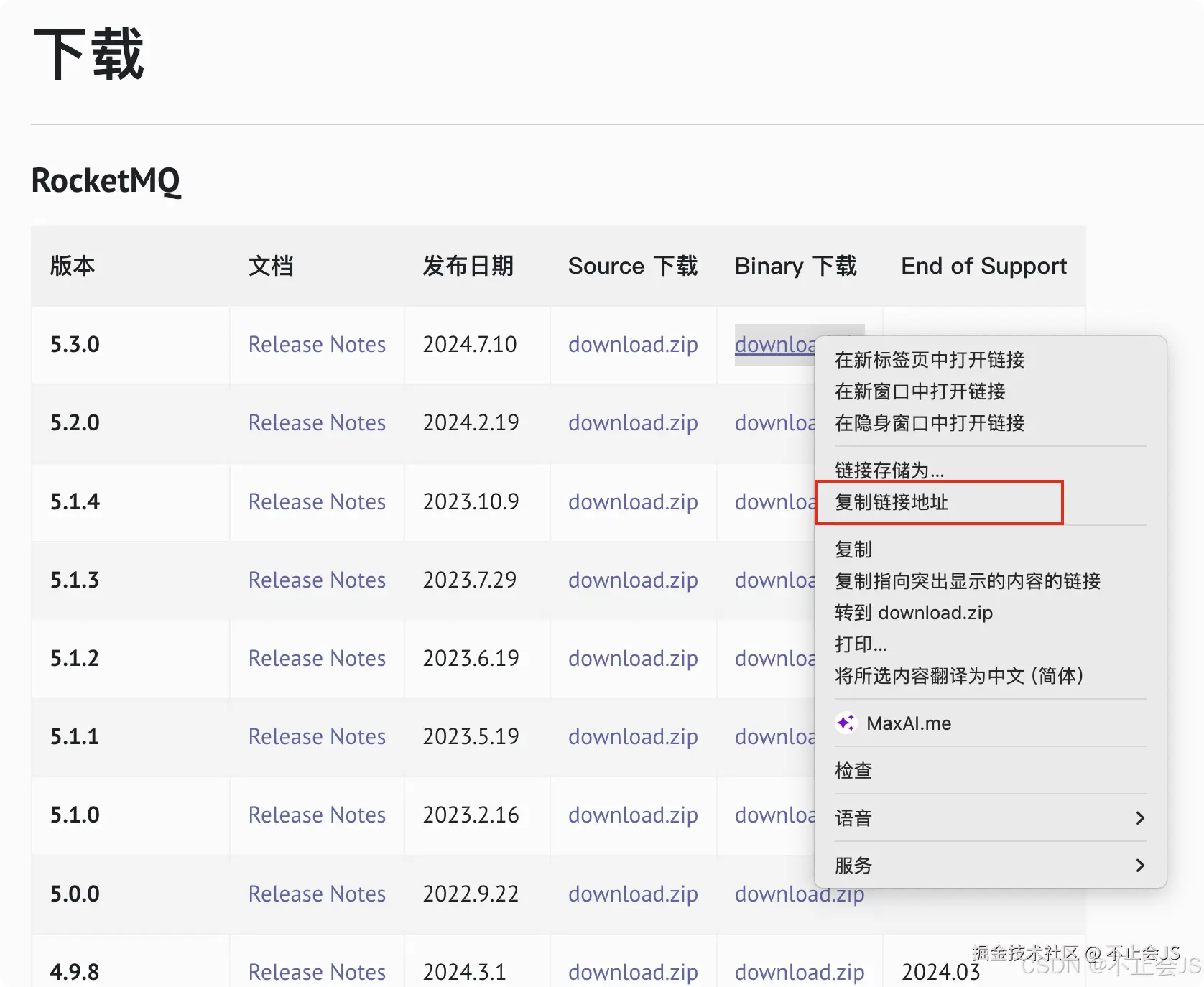Select 链接存储为... in the context menu
Image resolution: width=1204 pixels, height=987 pixels.
(x=889, y=470)
